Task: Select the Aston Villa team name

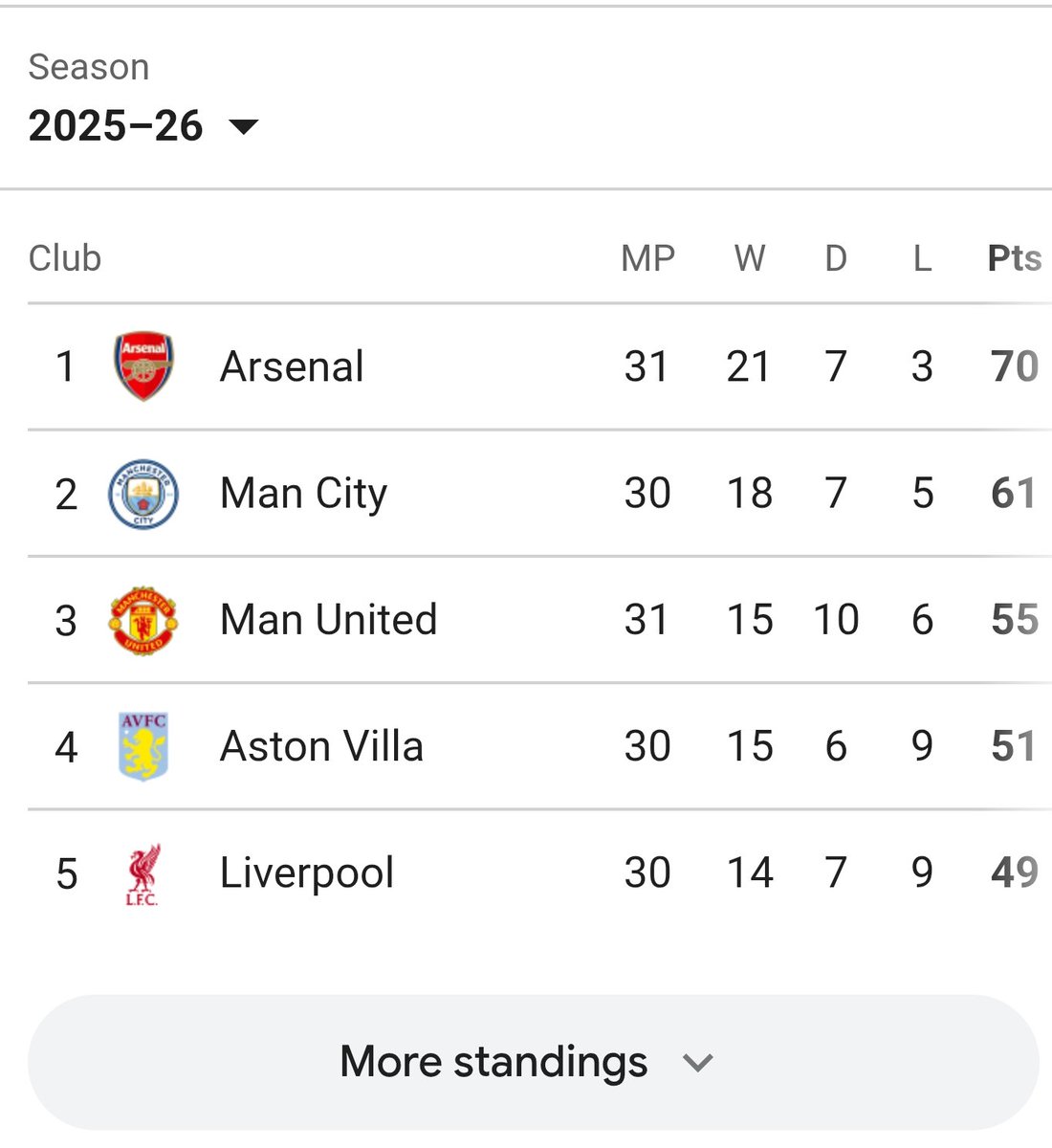Action: (x=321, y=746)
